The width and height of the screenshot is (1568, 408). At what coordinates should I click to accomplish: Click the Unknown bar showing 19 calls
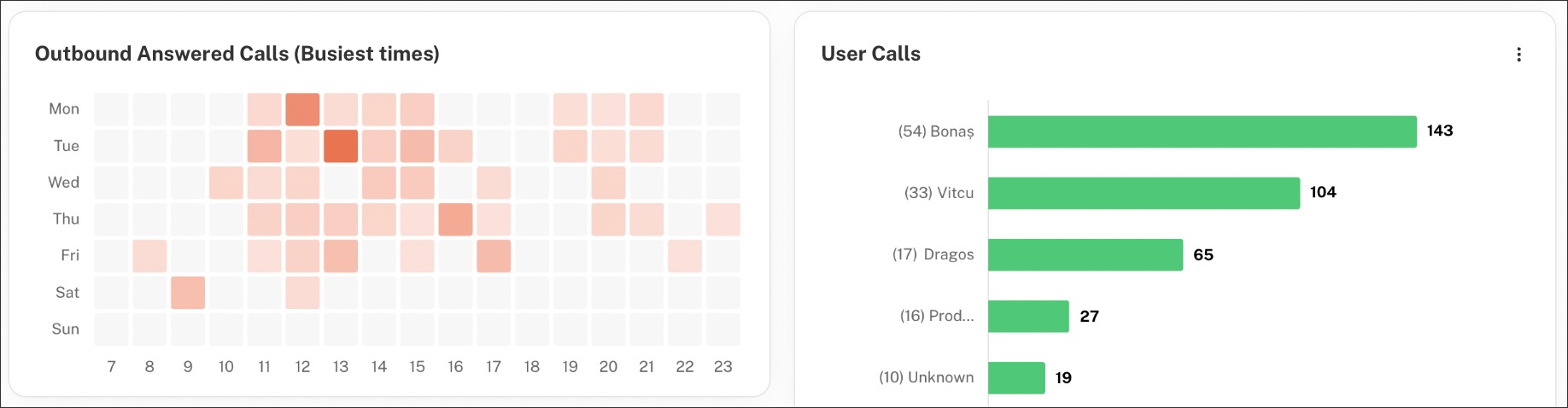point(1016,377)
